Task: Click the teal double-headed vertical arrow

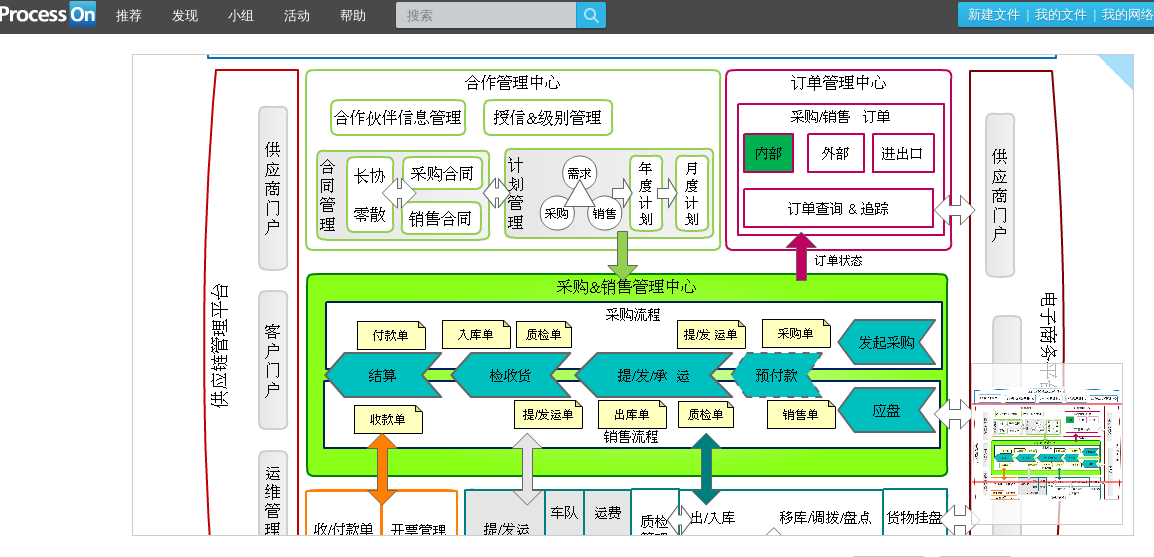Action: [707, 469]
